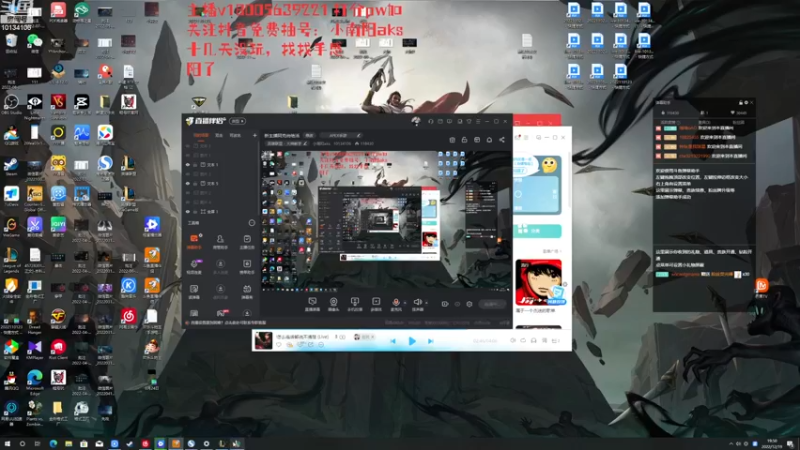
Task: Open Steam desktop shortcut
Action: 11,167
